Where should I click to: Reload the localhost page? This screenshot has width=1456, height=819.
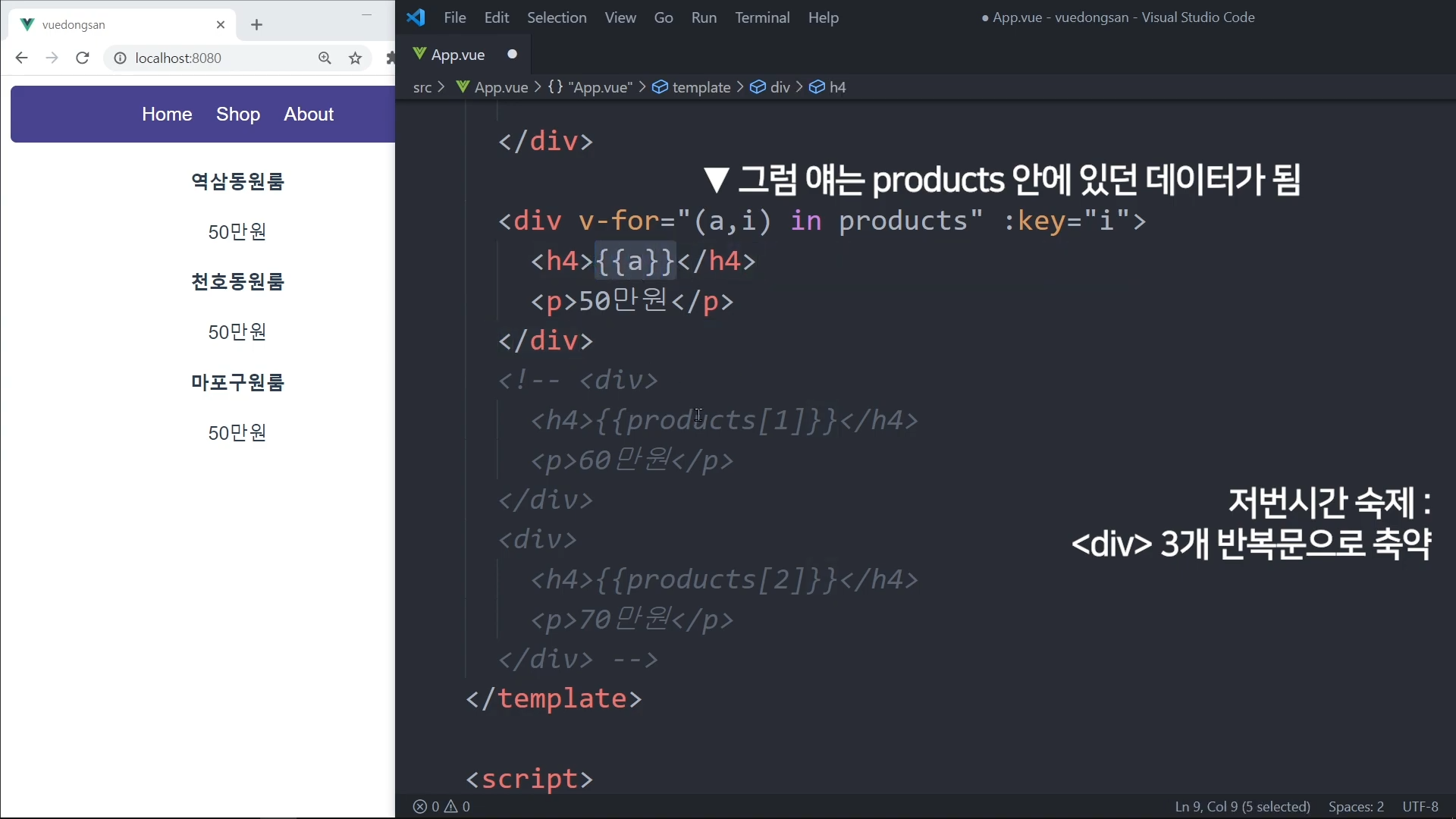coord(83,58)
